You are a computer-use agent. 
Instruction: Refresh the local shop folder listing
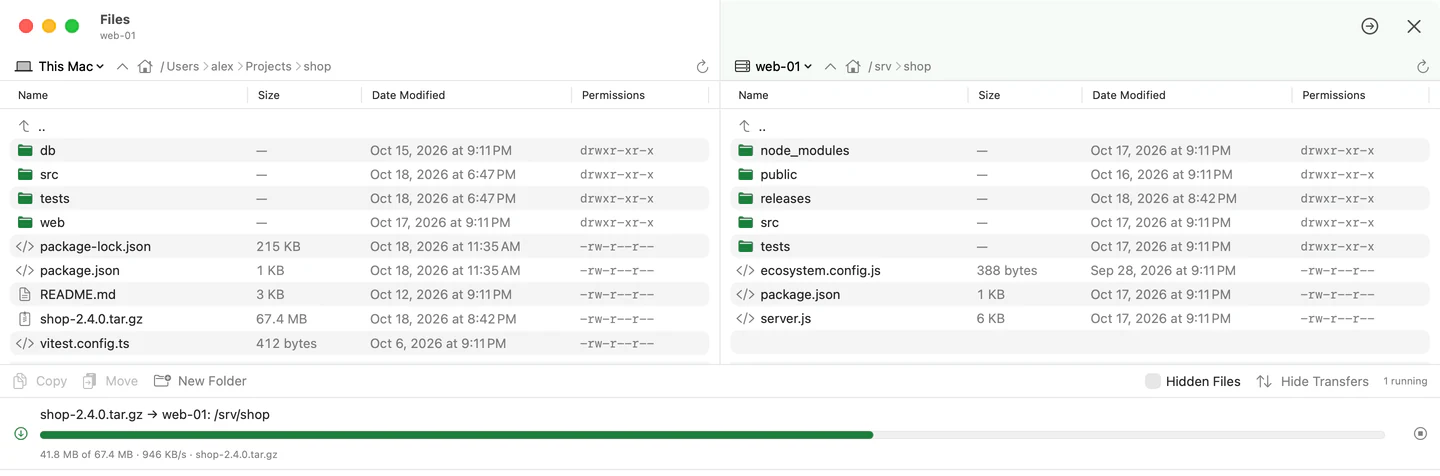(x=702, y=67)
